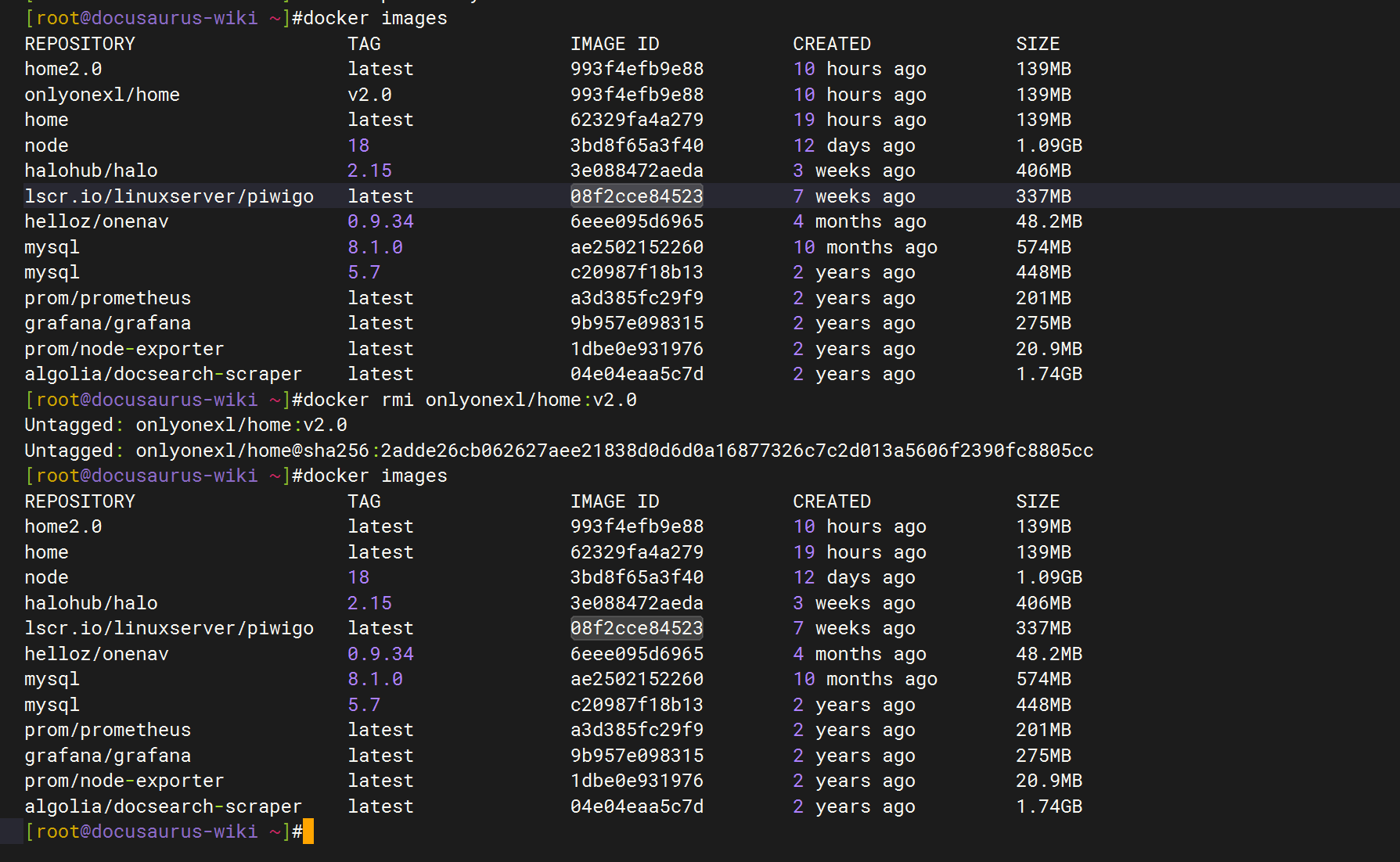Click prom/prometheus in the first listing
Image resolution: width=1400 pixels, height=862 pixels.
click(x=108, y=298)
